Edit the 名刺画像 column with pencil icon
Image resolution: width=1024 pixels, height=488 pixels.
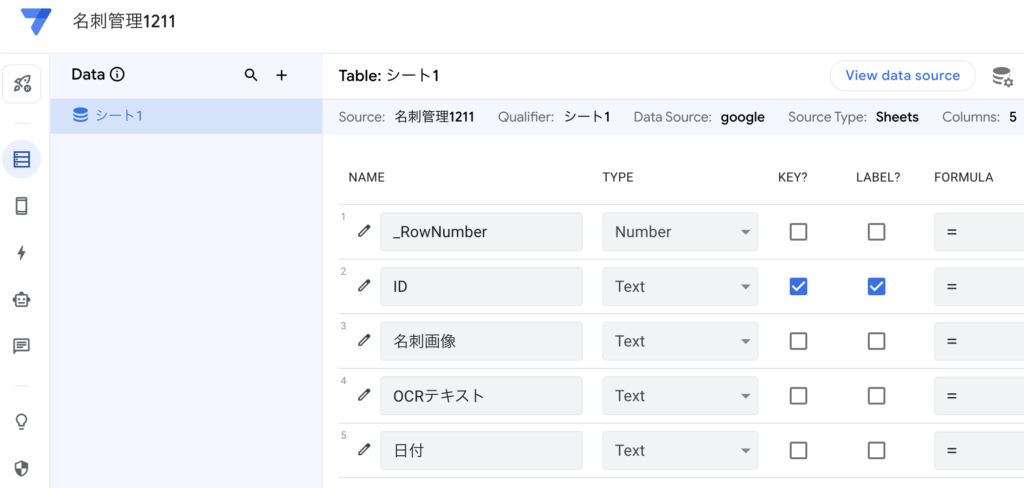click(x=364, y=341)
